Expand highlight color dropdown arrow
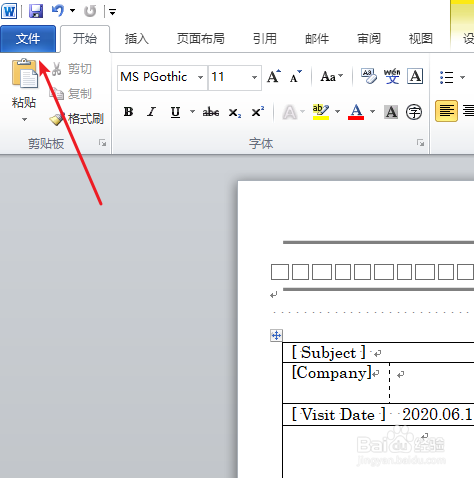The height and width of the screenshot is (478, 474). (x=337, y=111)
